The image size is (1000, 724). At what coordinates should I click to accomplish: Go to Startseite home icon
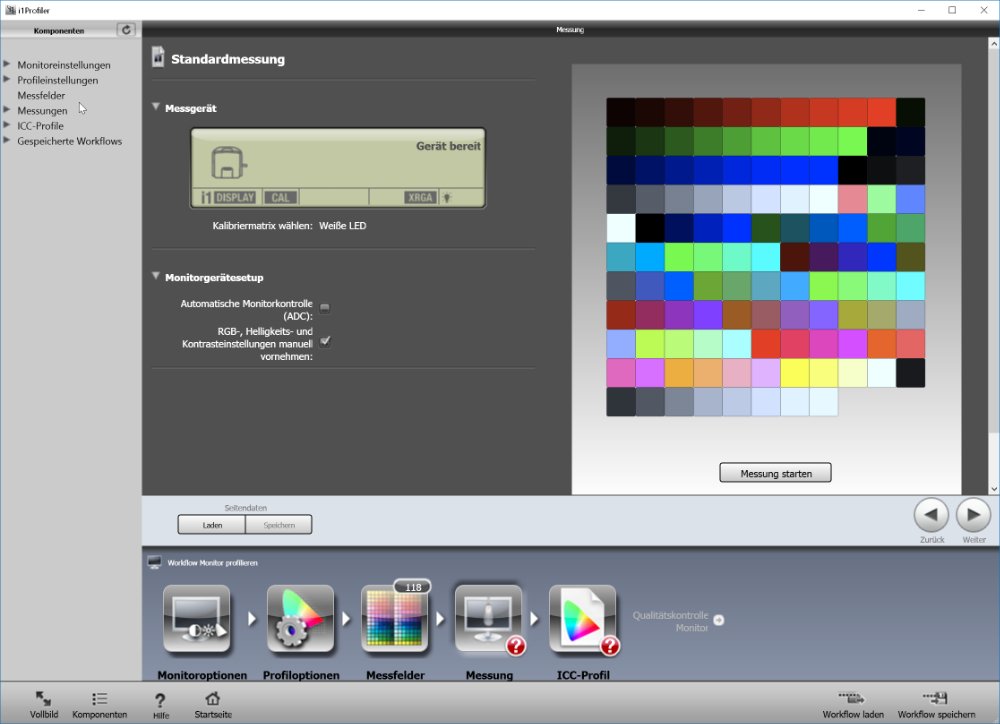pyautogui.click(x=212, y=699)
